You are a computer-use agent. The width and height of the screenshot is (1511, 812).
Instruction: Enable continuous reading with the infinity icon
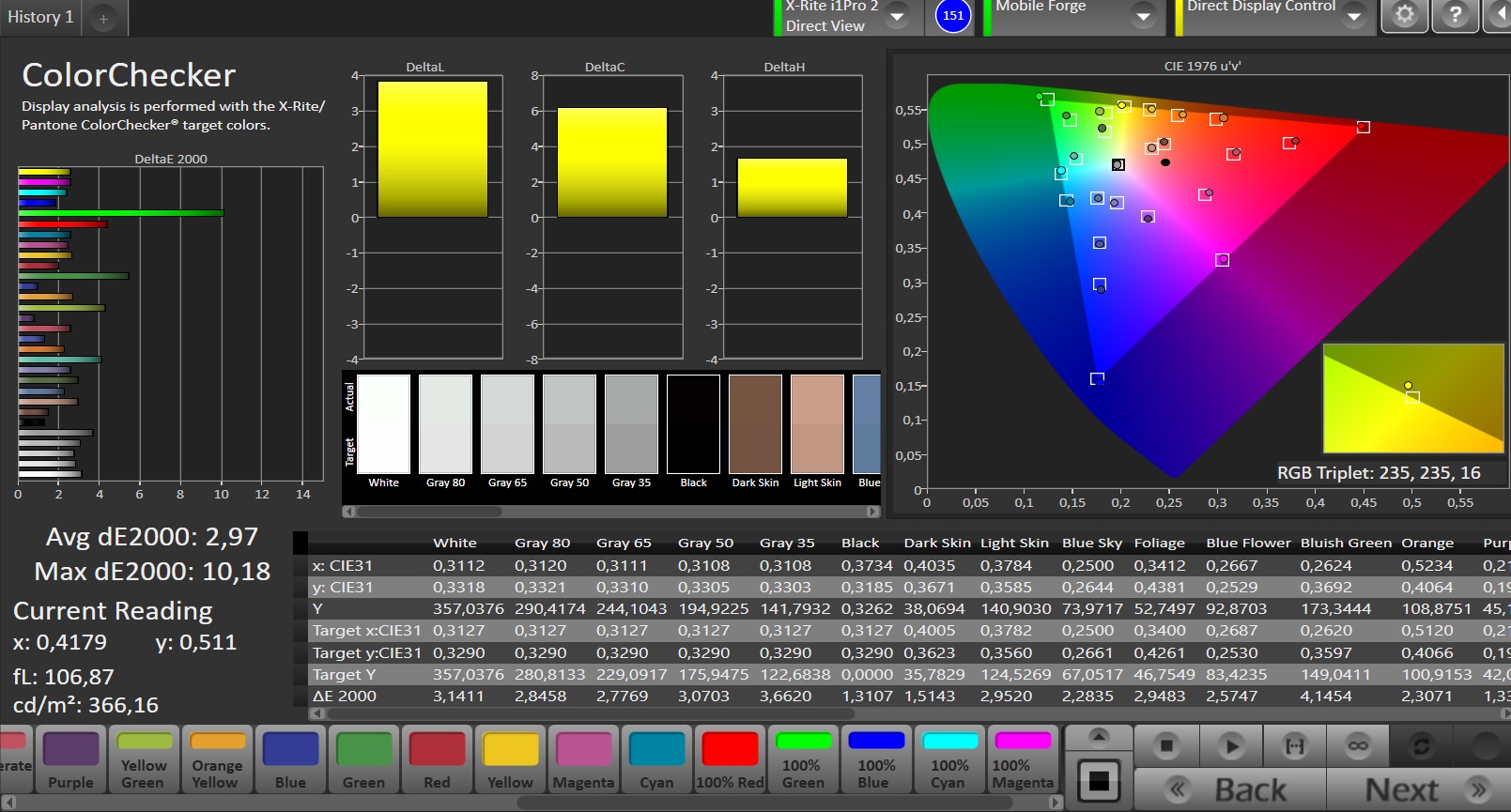(1358, 746)
